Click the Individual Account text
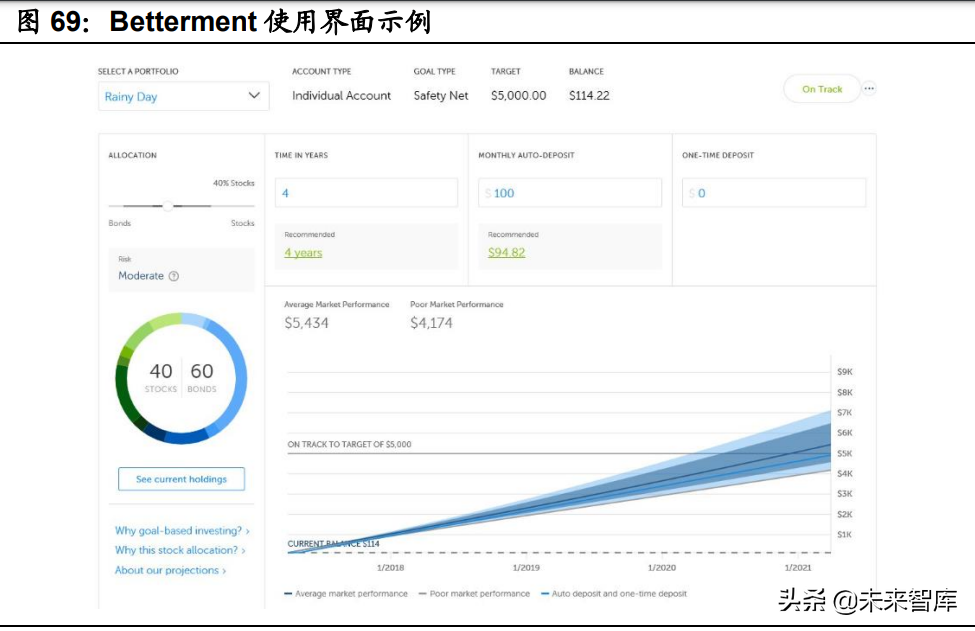Image resolution: width=975 pixels, height=631 pixels. click(341, 96)
